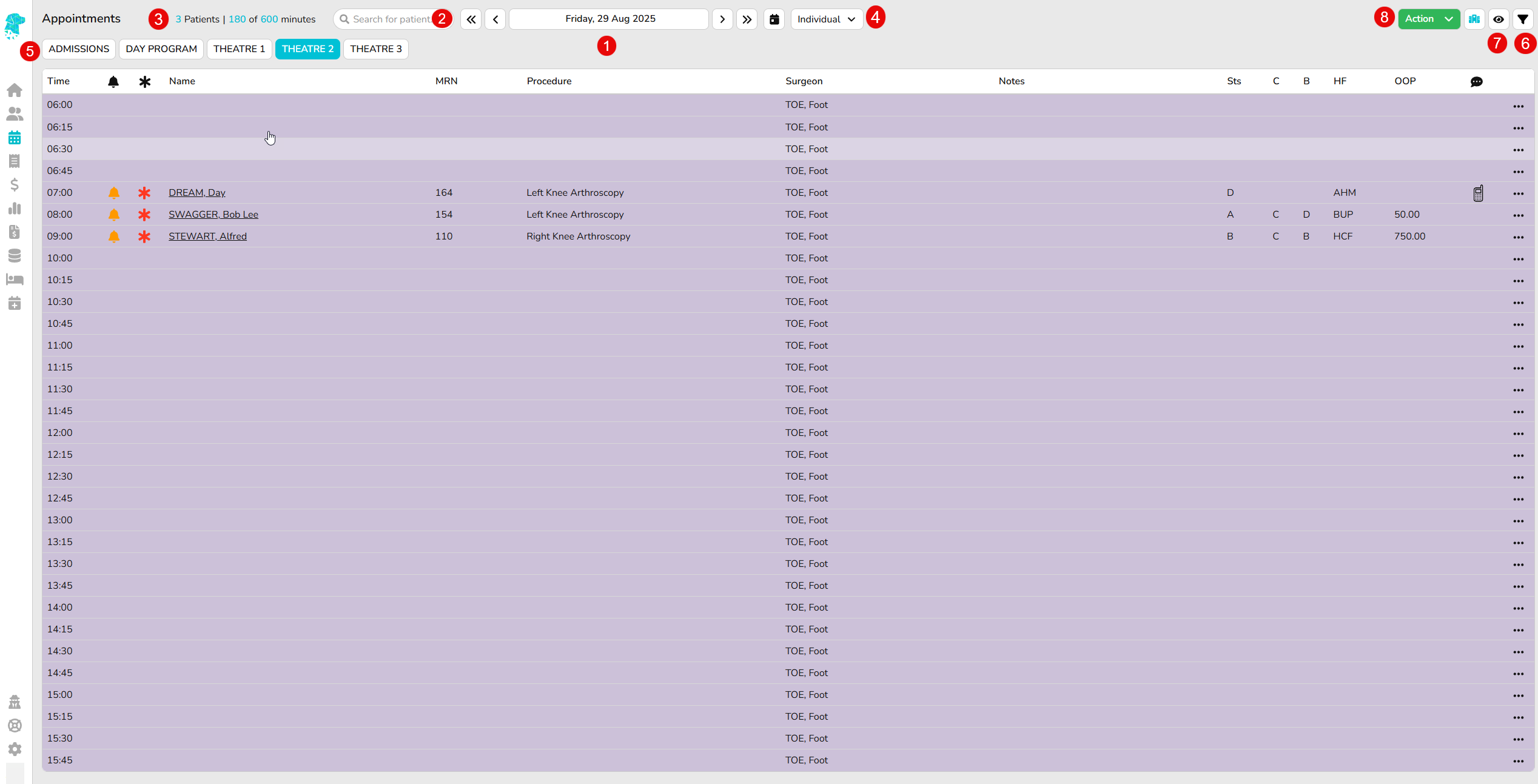Screen dimensions: 1538x784
Task: Click the filter funnel icon
Action: coord(1522,19)
